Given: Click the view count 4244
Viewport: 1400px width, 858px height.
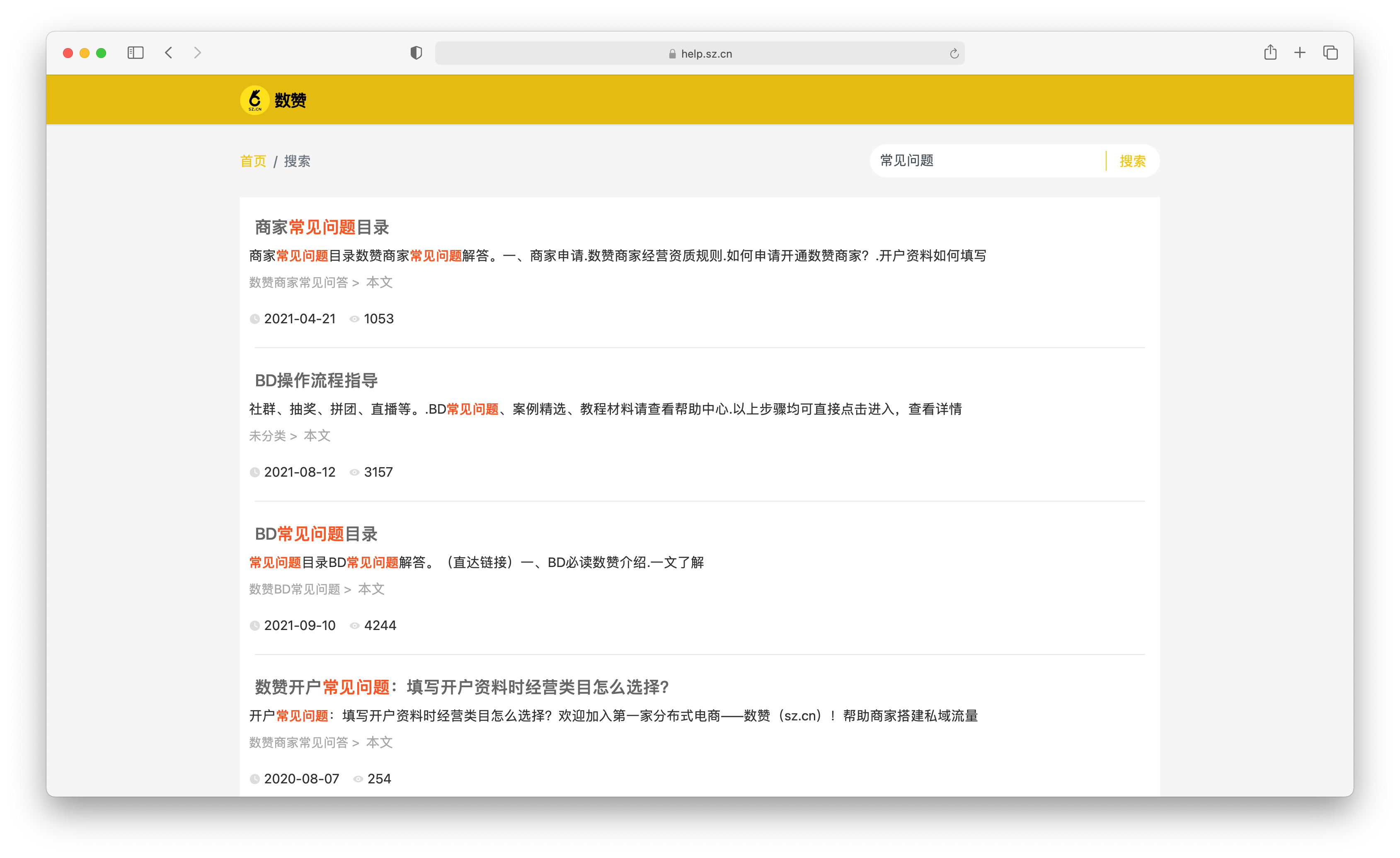Looking at the screenshot, I should click(380, 626).
